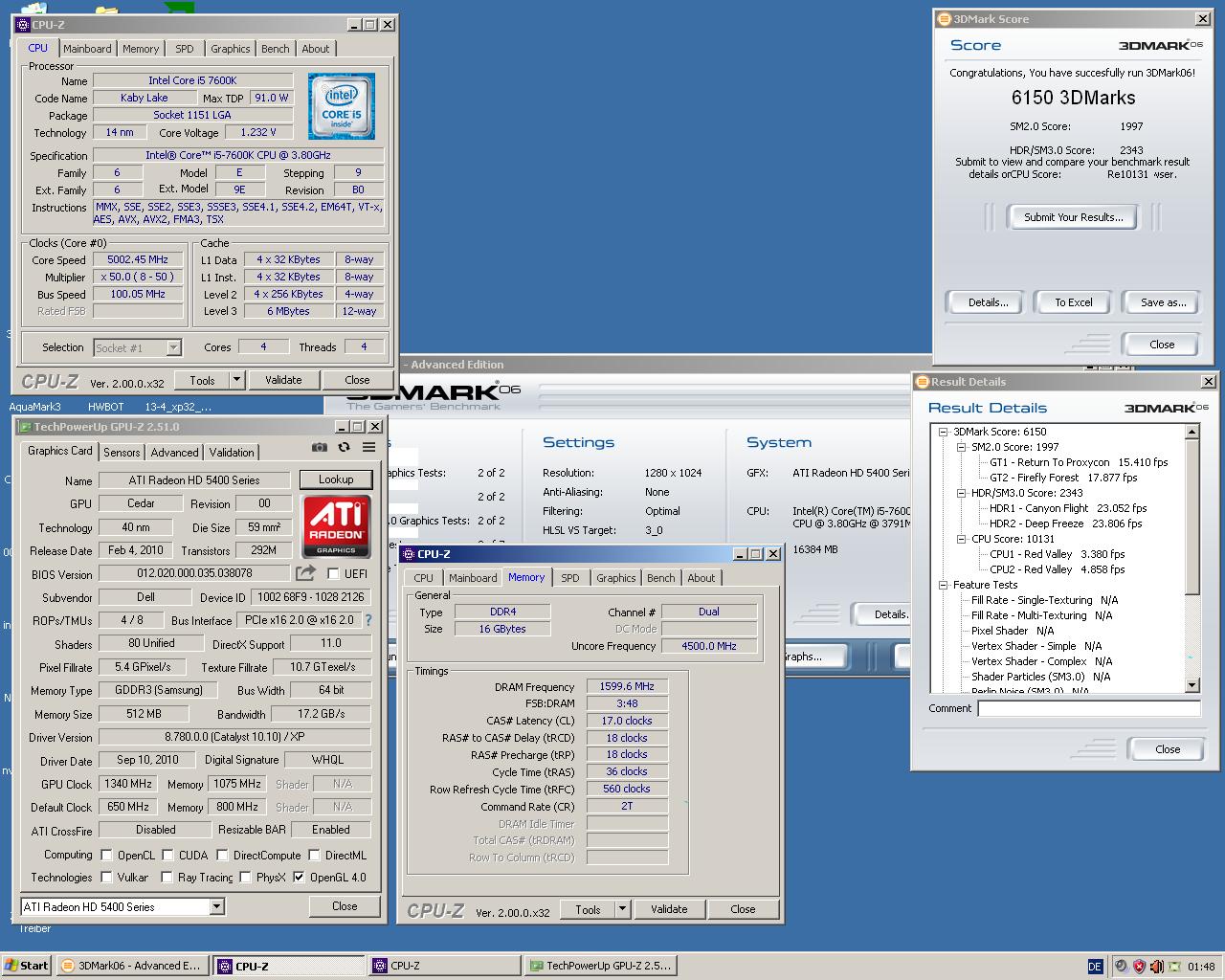Open Tools dropdown arrow in CPU window
Screen dimensions: 1225x980
236,380
